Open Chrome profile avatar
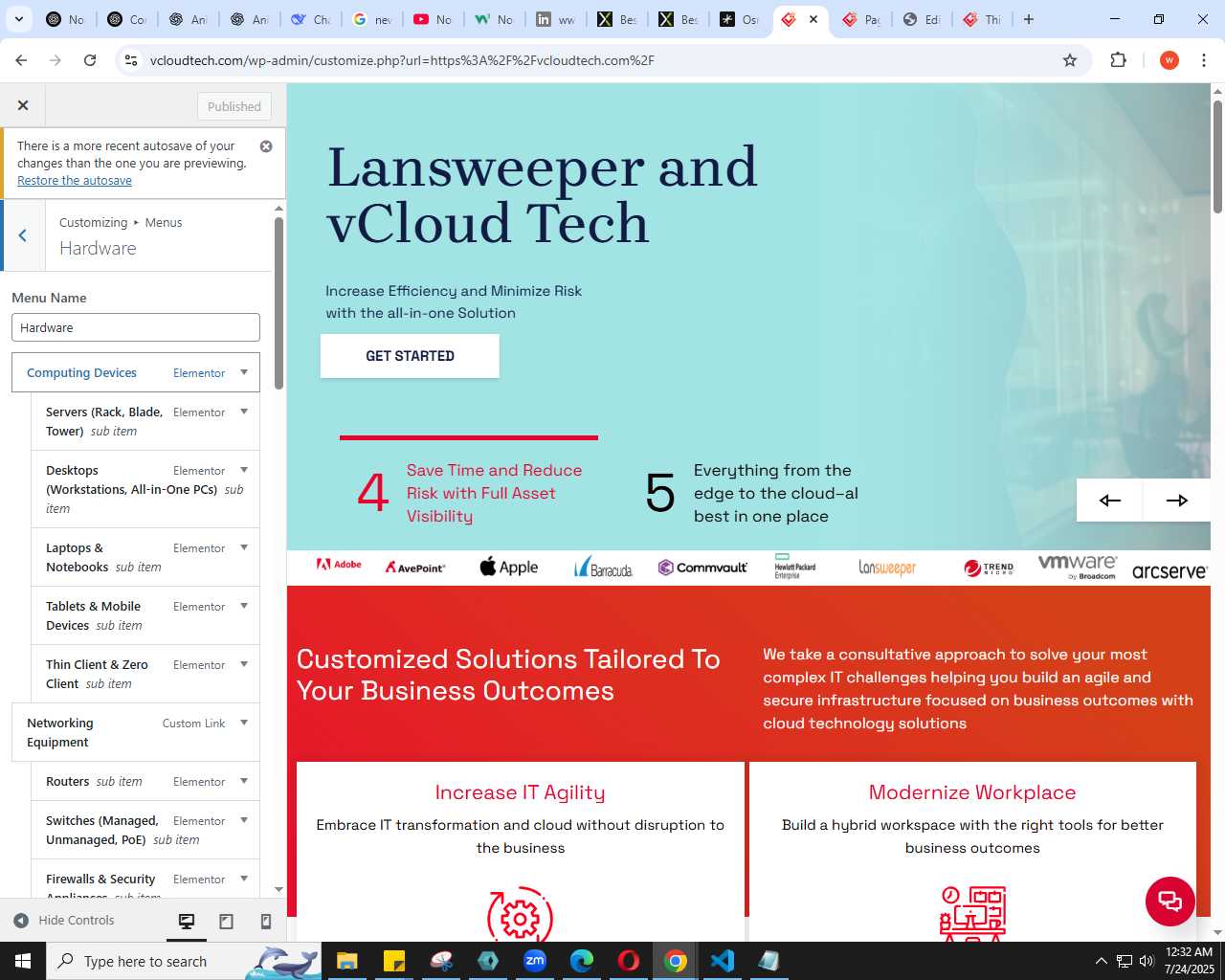This screenshot has width=1225, height=980. 1169,60
